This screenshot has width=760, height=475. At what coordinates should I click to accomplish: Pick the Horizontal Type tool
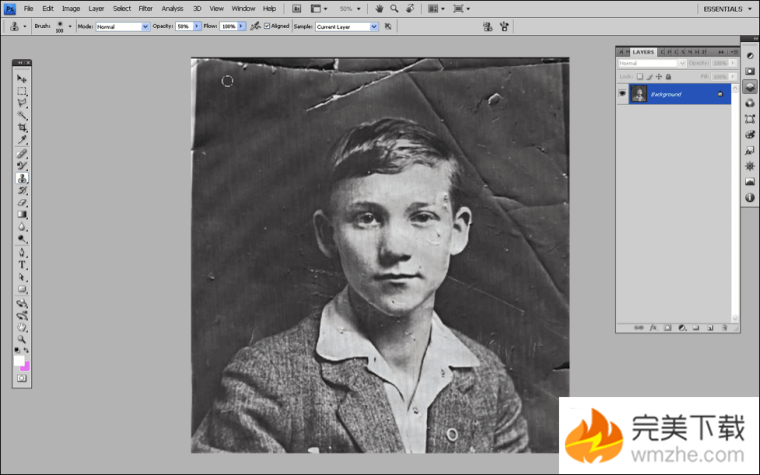click(22, 264)
